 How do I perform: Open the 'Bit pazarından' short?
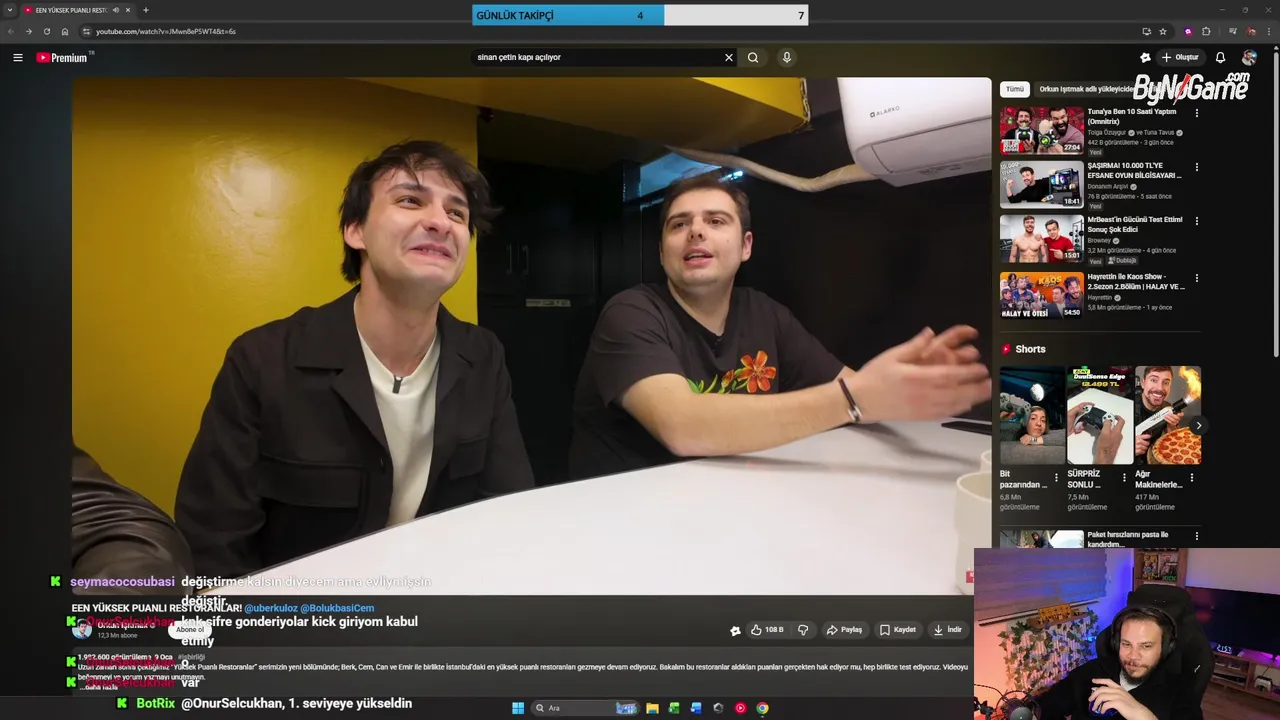coord(1032,415)
